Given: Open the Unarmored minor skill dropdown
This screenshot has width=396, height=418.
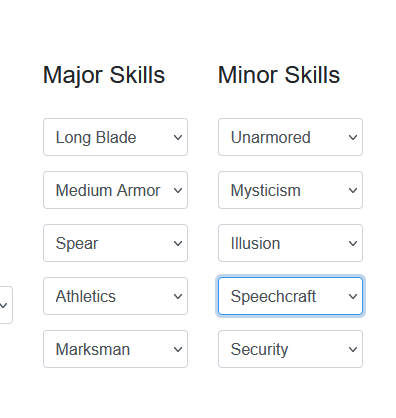Looking at the screenshot, I should point(290,137).
